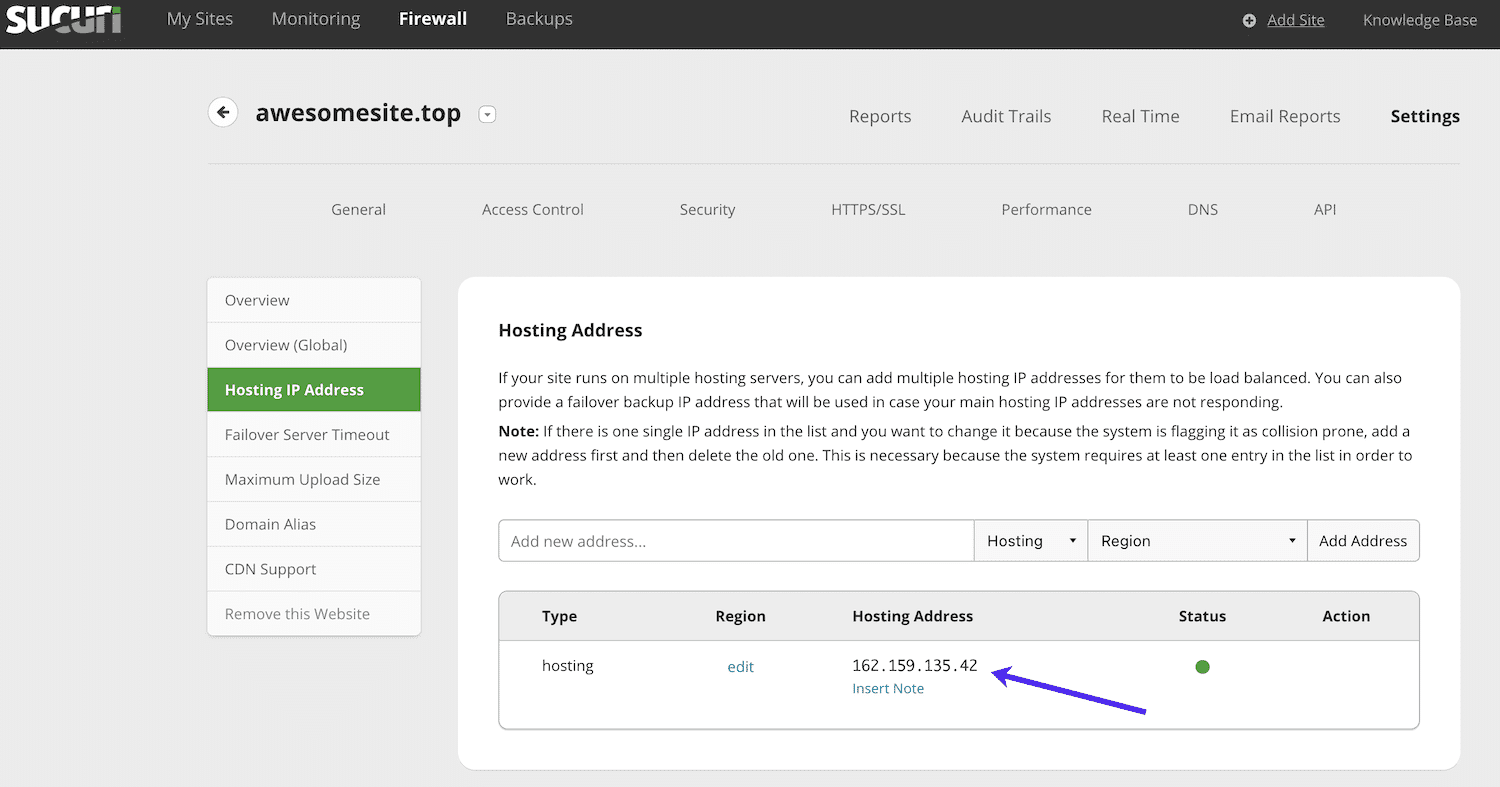Switch to the DNS settings tab
The image size is (1500, 787).
pyautogui.click(x=1203, y=209)
